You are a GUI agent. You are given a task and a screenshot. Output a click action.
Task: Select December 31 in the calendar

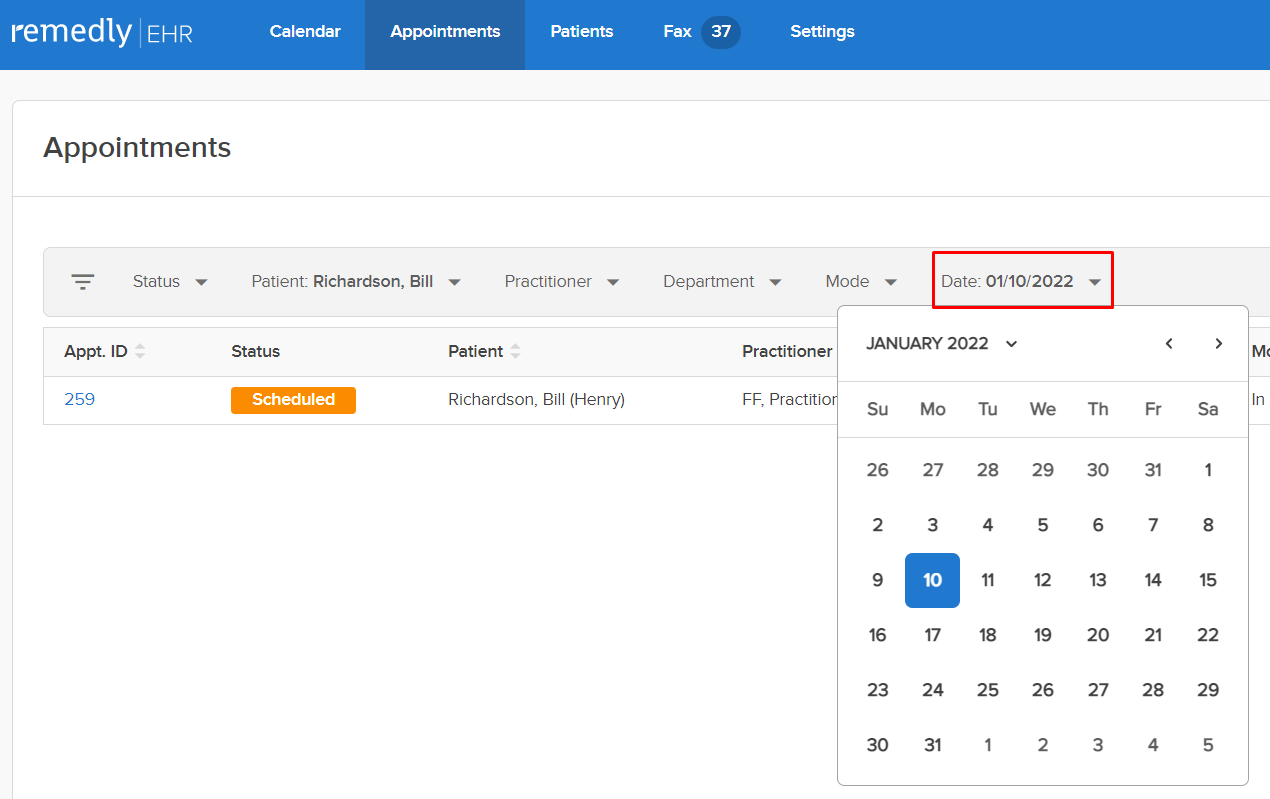(1153, 470)
